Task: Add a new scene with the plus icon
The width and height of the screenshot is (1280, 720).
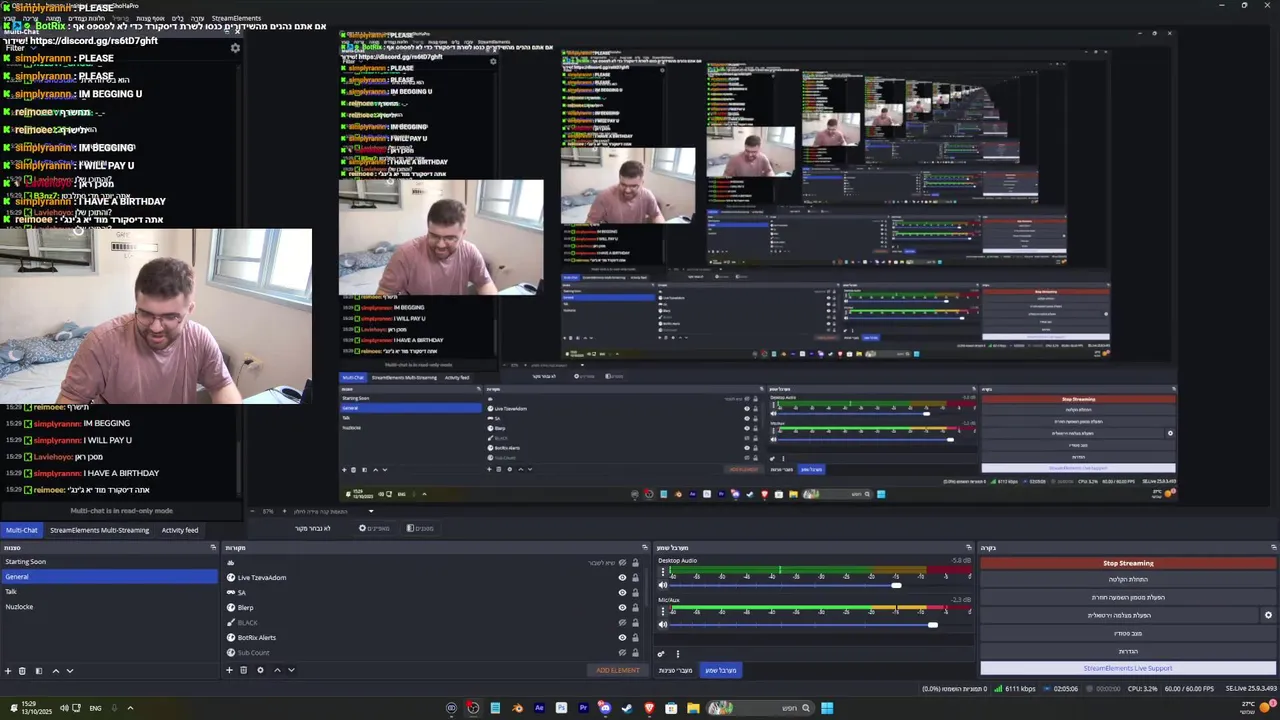Action: 8,671
